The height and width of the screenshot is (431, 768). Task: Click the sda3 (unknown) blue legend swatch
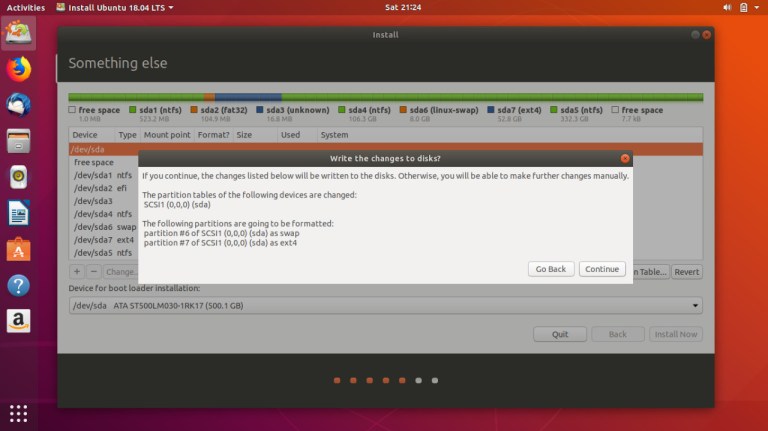pos(260,110)
